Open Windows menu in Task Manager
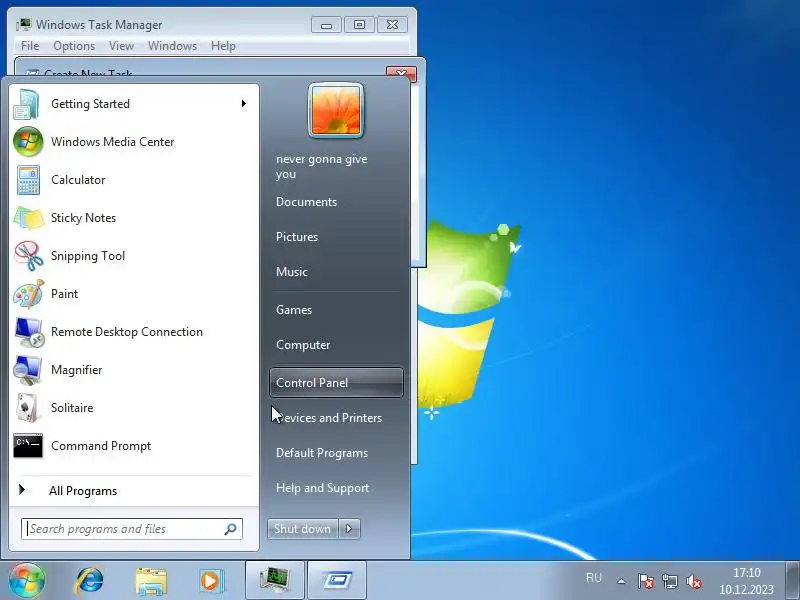 coord(172,46)
